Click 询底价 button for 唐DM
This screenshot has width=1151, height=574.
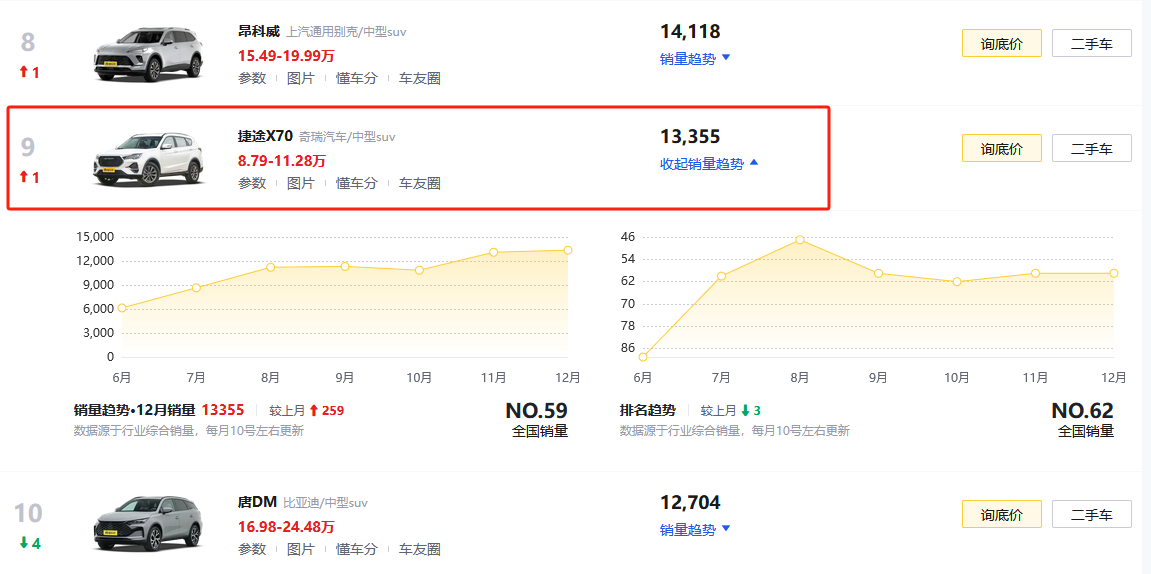[x=1002, y=514]
